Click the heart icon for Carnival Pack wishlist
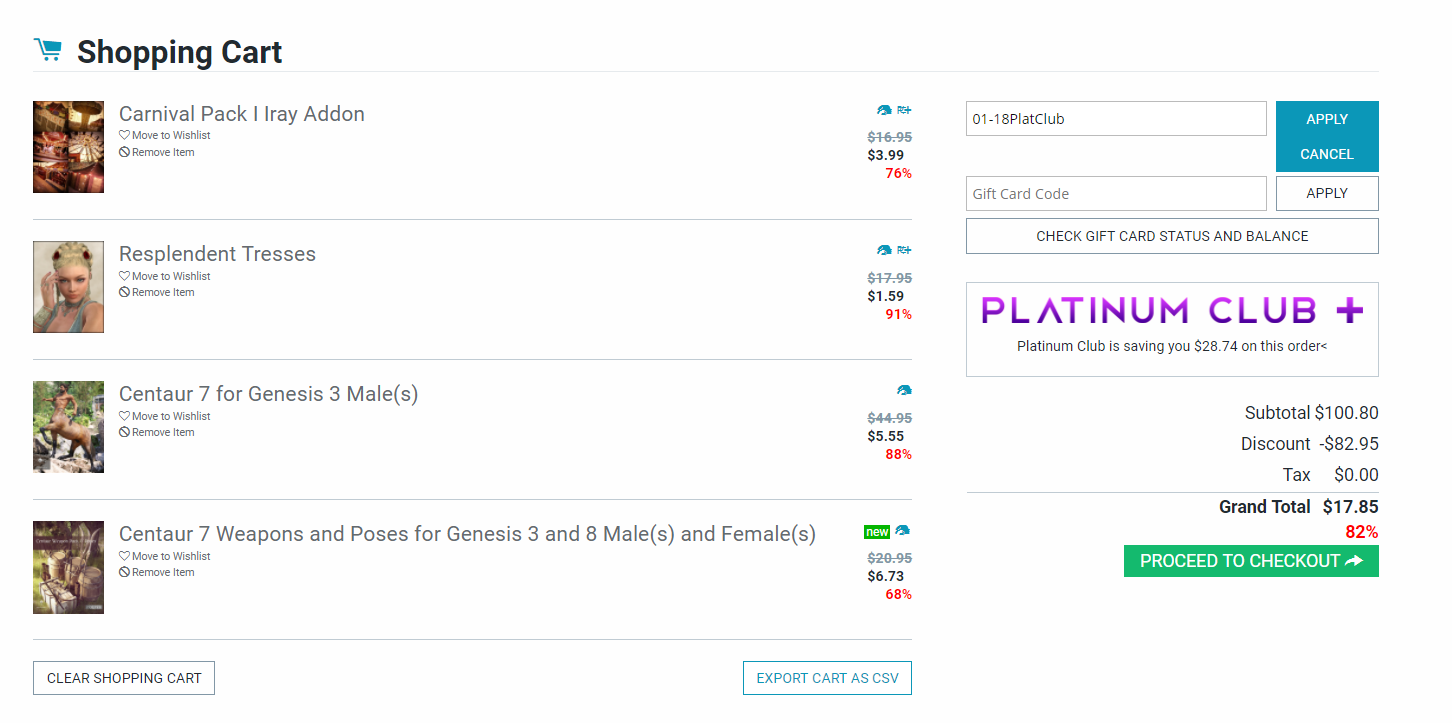The height and width of the screenshot is (723, 1452). 125,135
